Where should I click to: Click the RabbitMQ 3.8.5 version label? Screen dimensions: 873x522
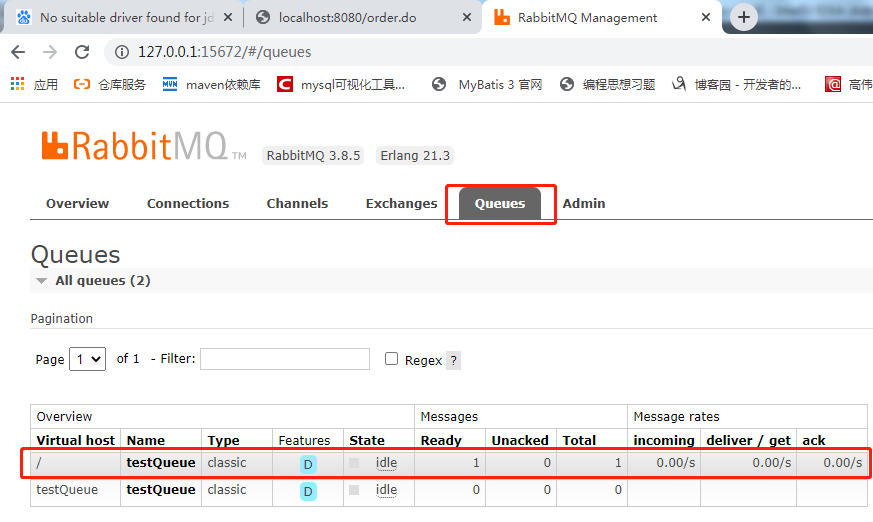coord(313,156)
